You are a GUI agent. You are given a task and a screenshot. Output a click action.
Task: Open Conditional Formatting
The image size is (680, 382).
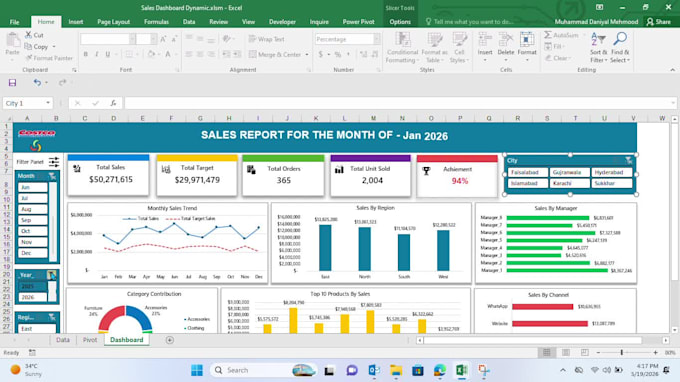402,48
